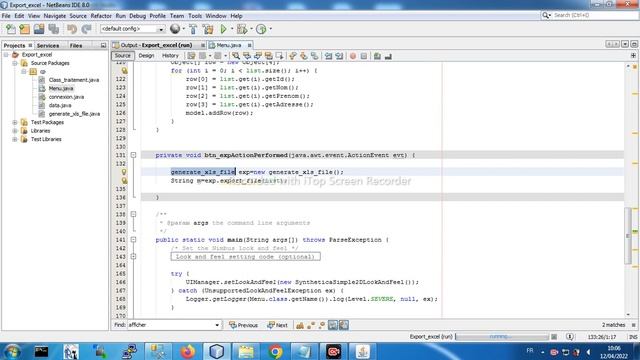This screenshot has width=640, height=360.
Task: Switch to Output - Export_excel (run) tab
Action: click(x=156, y=45)
